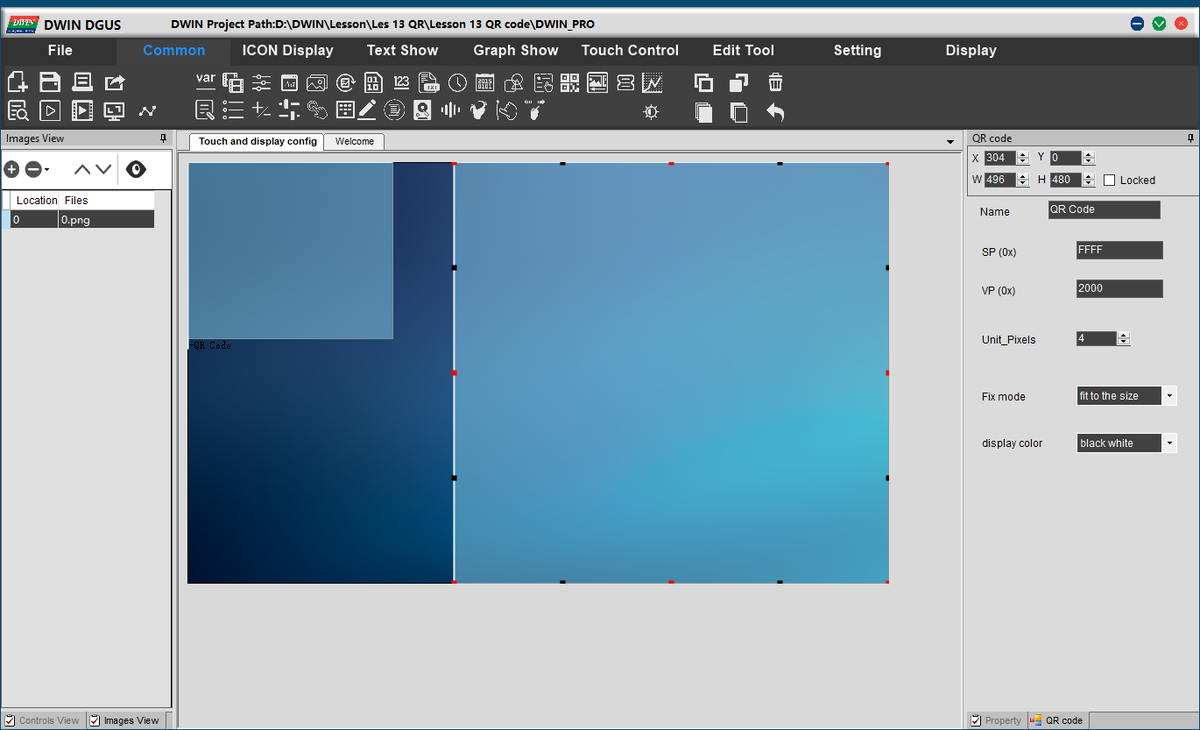Viewport: 1200px width, 730px height.
Task: Open the Graph Show menu
Action: (x=516, y=50)
